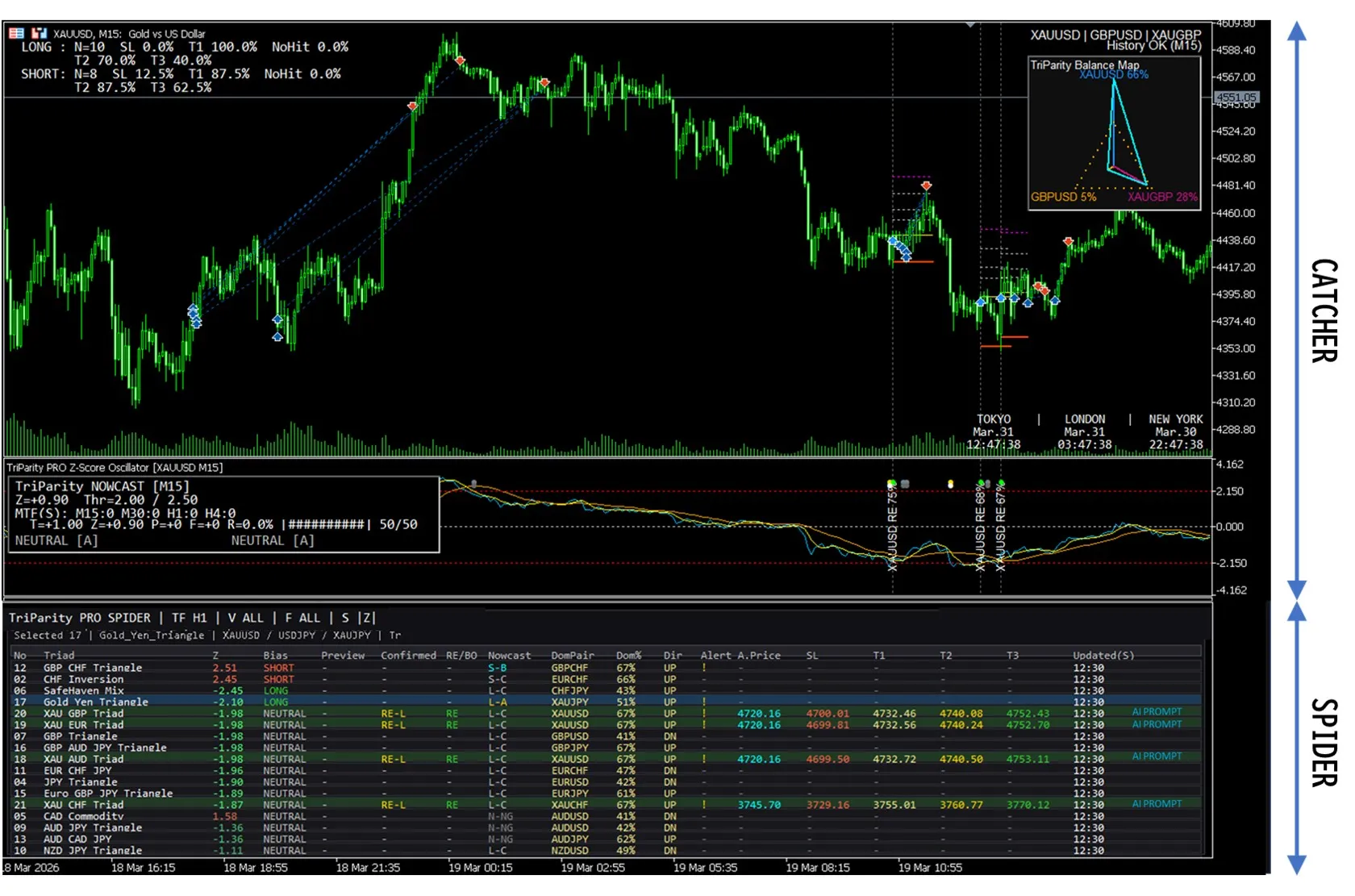Screen dimensions: 1355x896
Task: Click the TriParity NOWCAST [M15] panel title
Action: pos(102,486)
